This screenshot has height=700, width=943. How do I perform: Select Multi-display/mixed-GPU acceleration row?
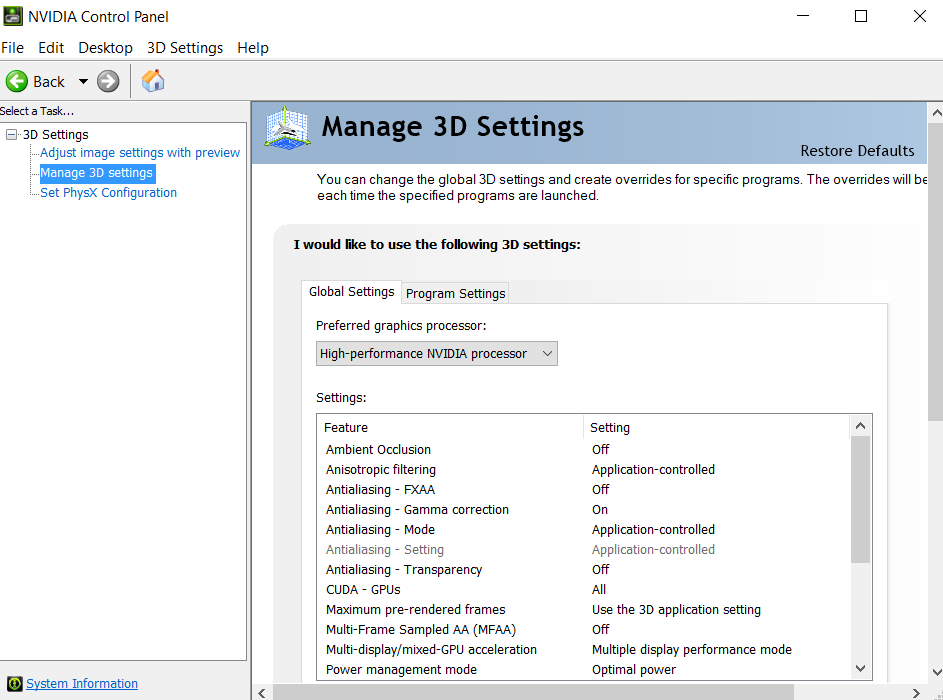point(583,649)
